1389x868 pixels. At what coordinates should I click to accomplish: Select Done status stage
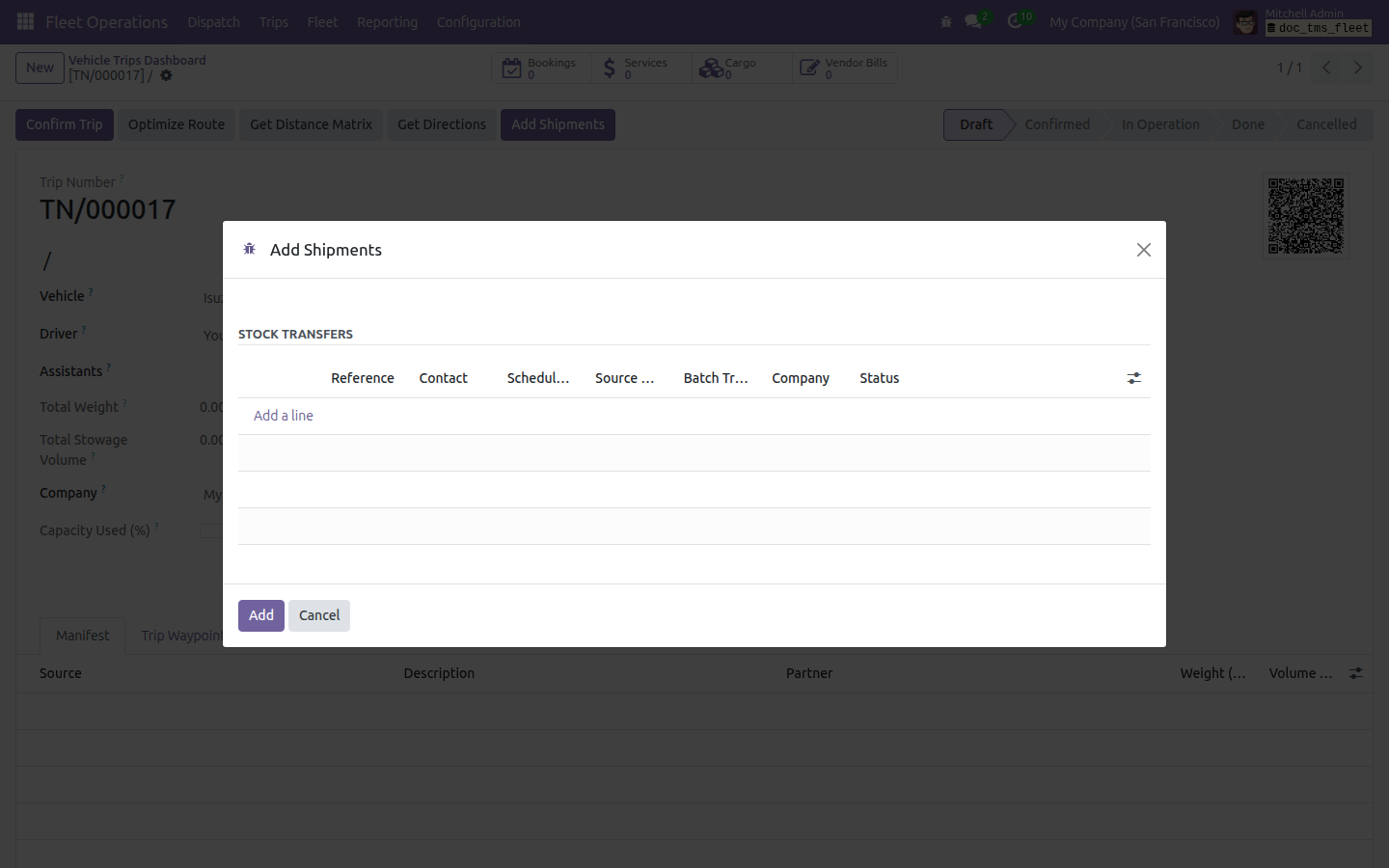pyautogui.click(x=1248, y=124)
